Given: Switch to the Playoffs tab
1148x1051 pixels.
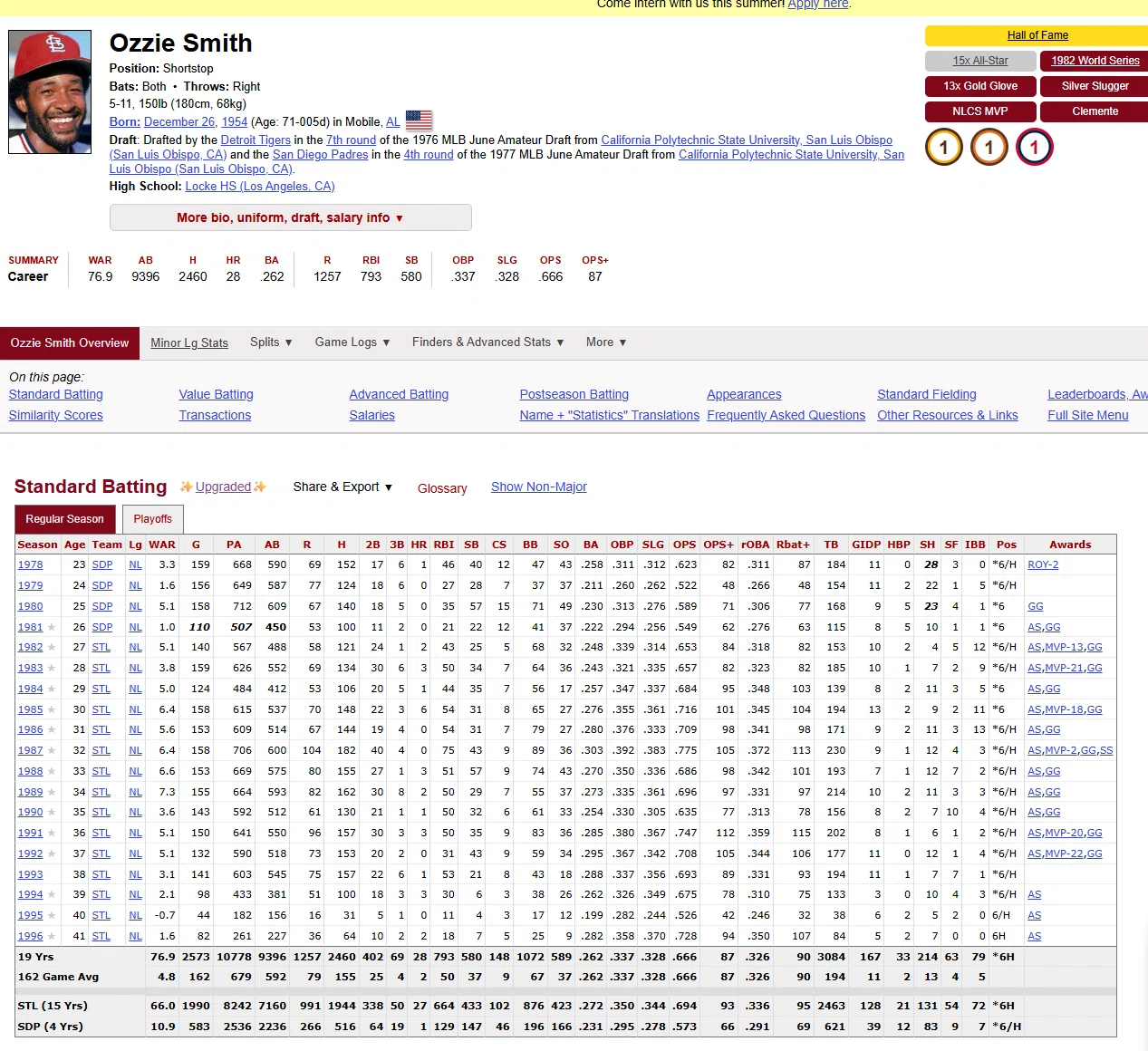Looking at the screenshot, I should [152, 519].
